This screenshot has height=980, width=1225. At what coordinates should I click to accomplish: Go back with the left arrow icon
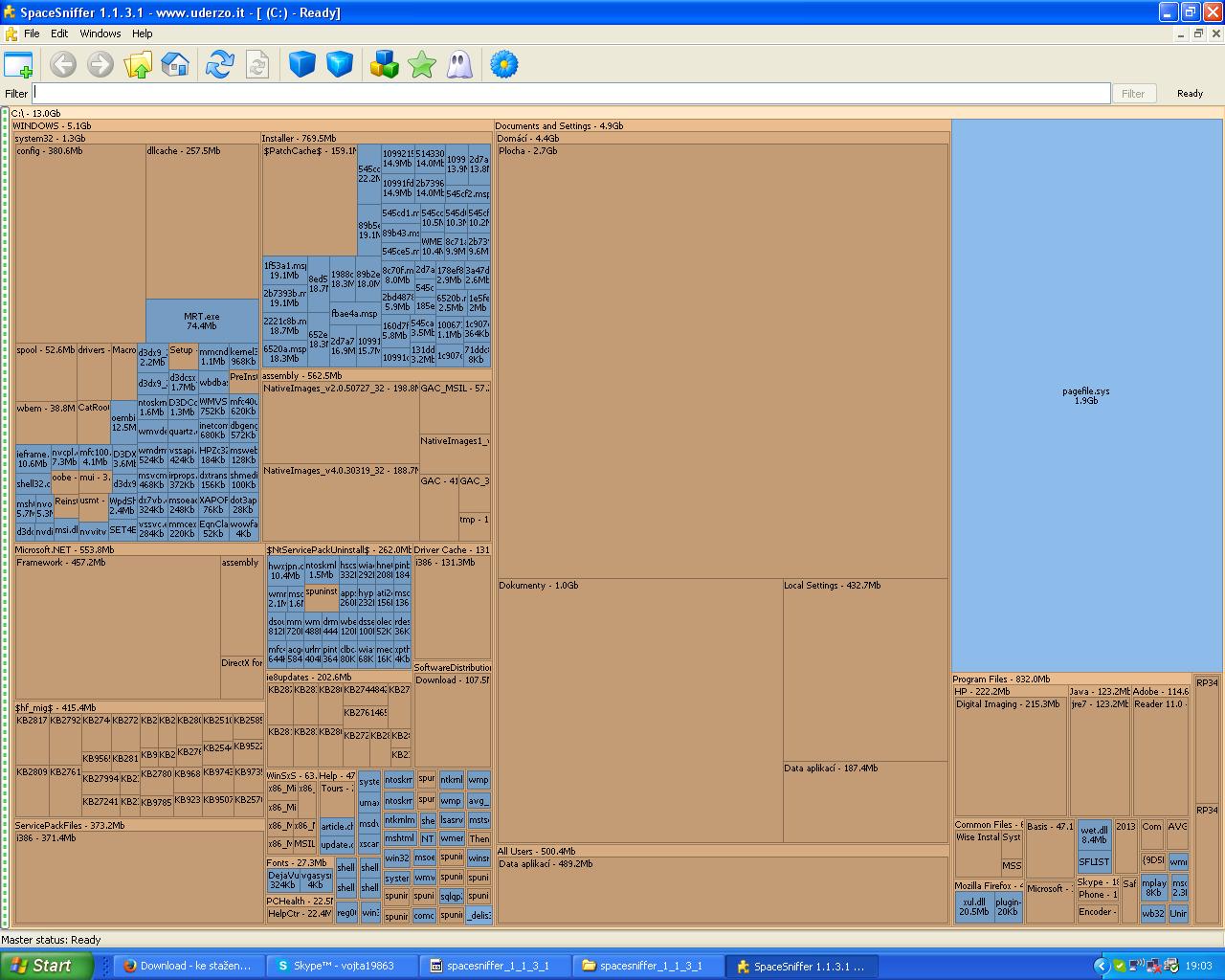pos(63,65)
